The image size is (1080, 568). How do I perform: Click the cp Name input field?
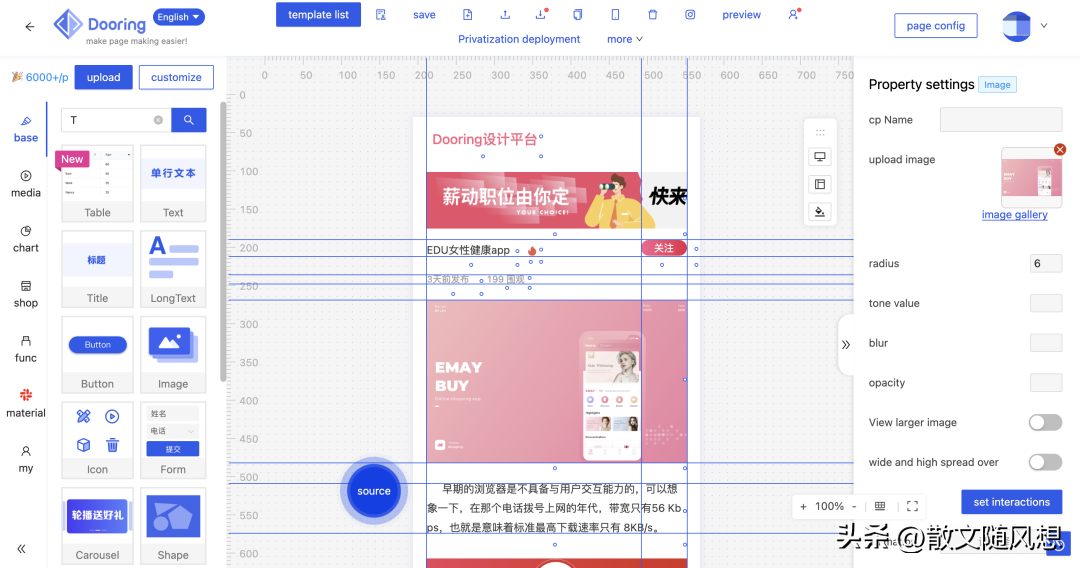(1001, 120)
